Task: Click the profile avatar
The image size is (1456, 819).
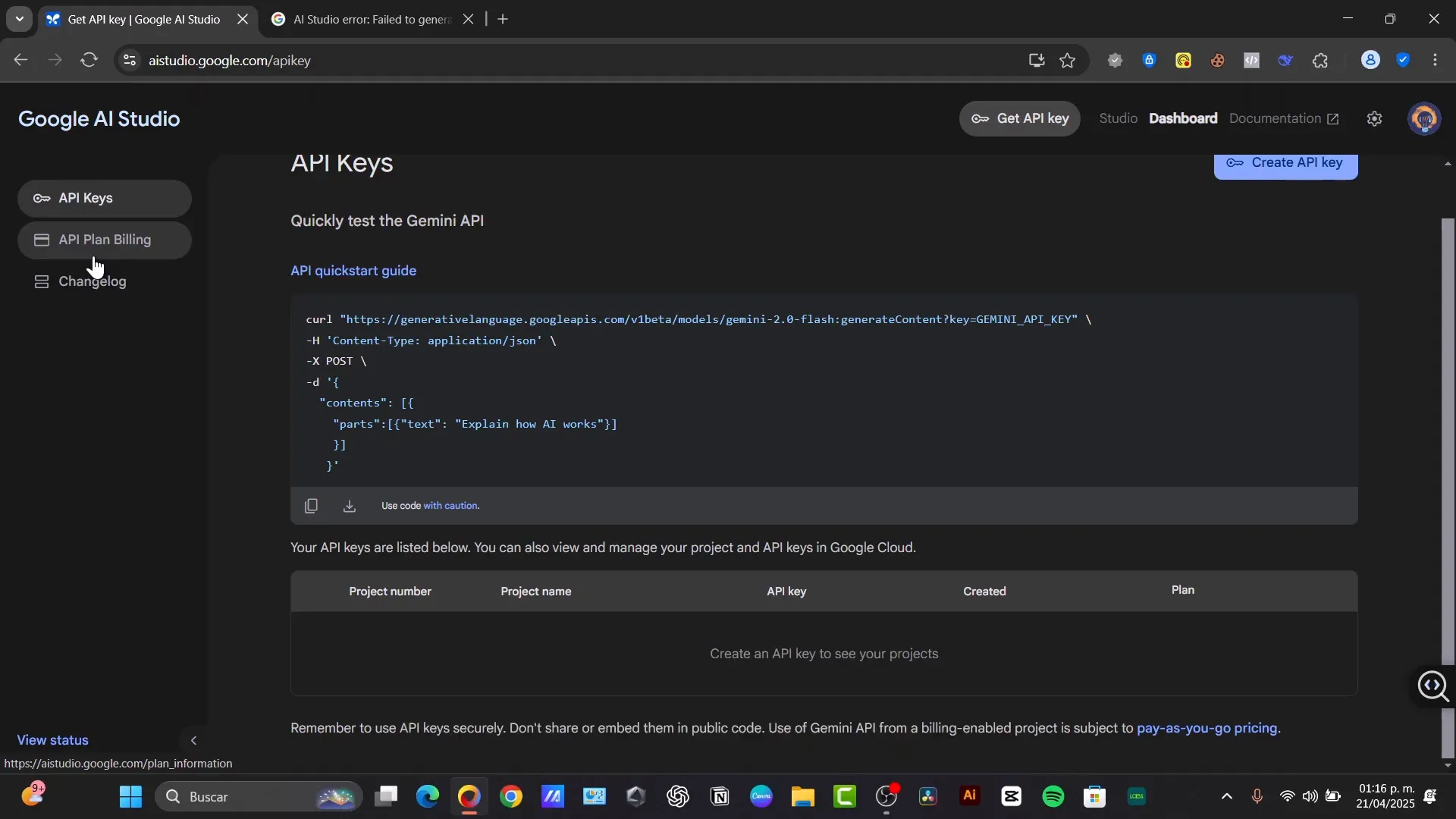Action: point(1425,118)
